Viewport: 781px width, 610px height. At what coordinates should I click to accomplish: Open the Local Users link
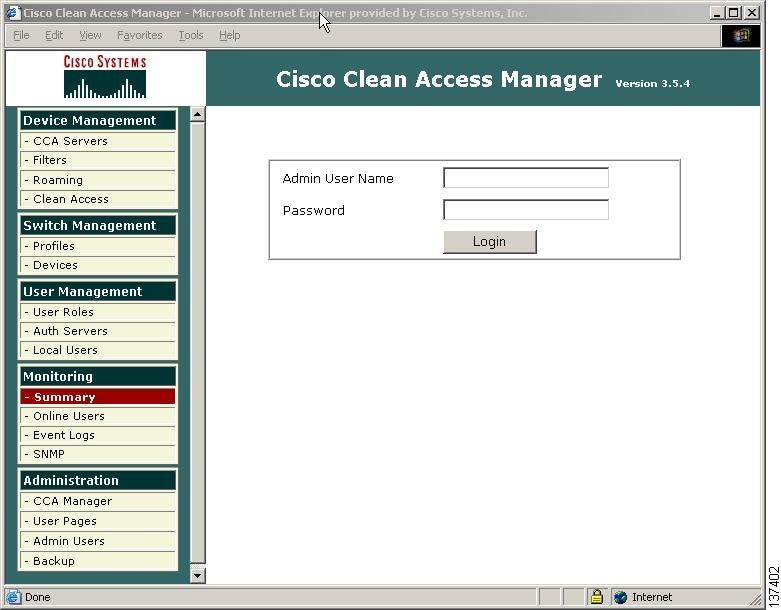click(x=98, y=350)
